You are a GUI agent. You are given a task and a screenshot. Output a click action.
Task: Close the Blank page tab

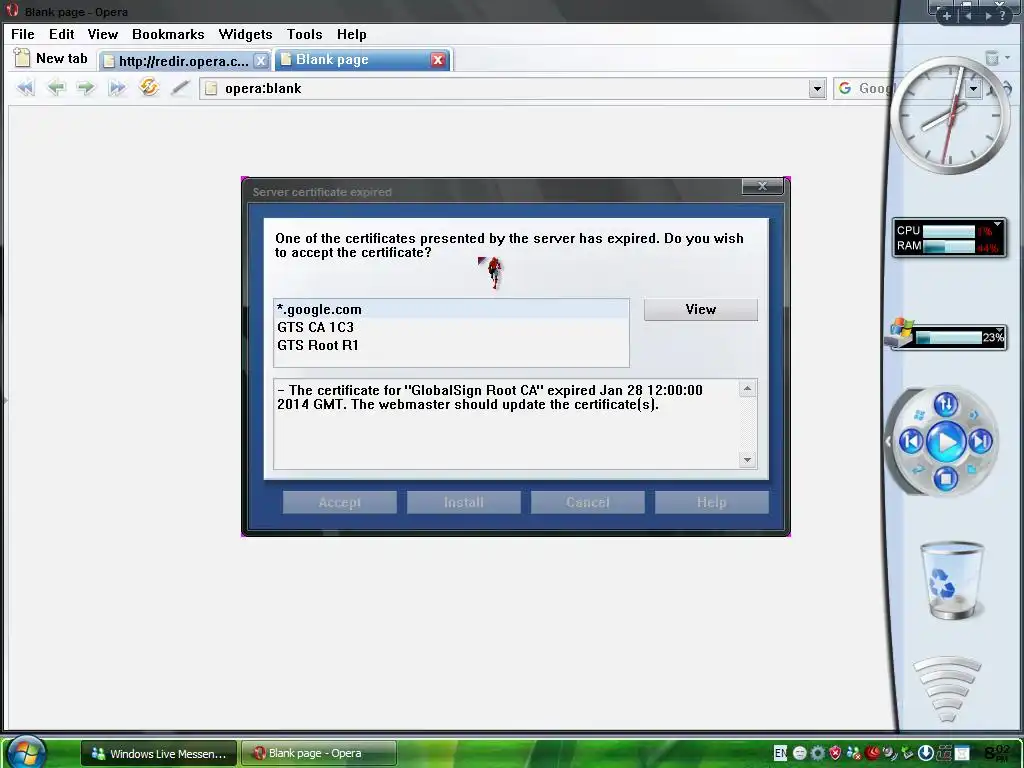438,60
